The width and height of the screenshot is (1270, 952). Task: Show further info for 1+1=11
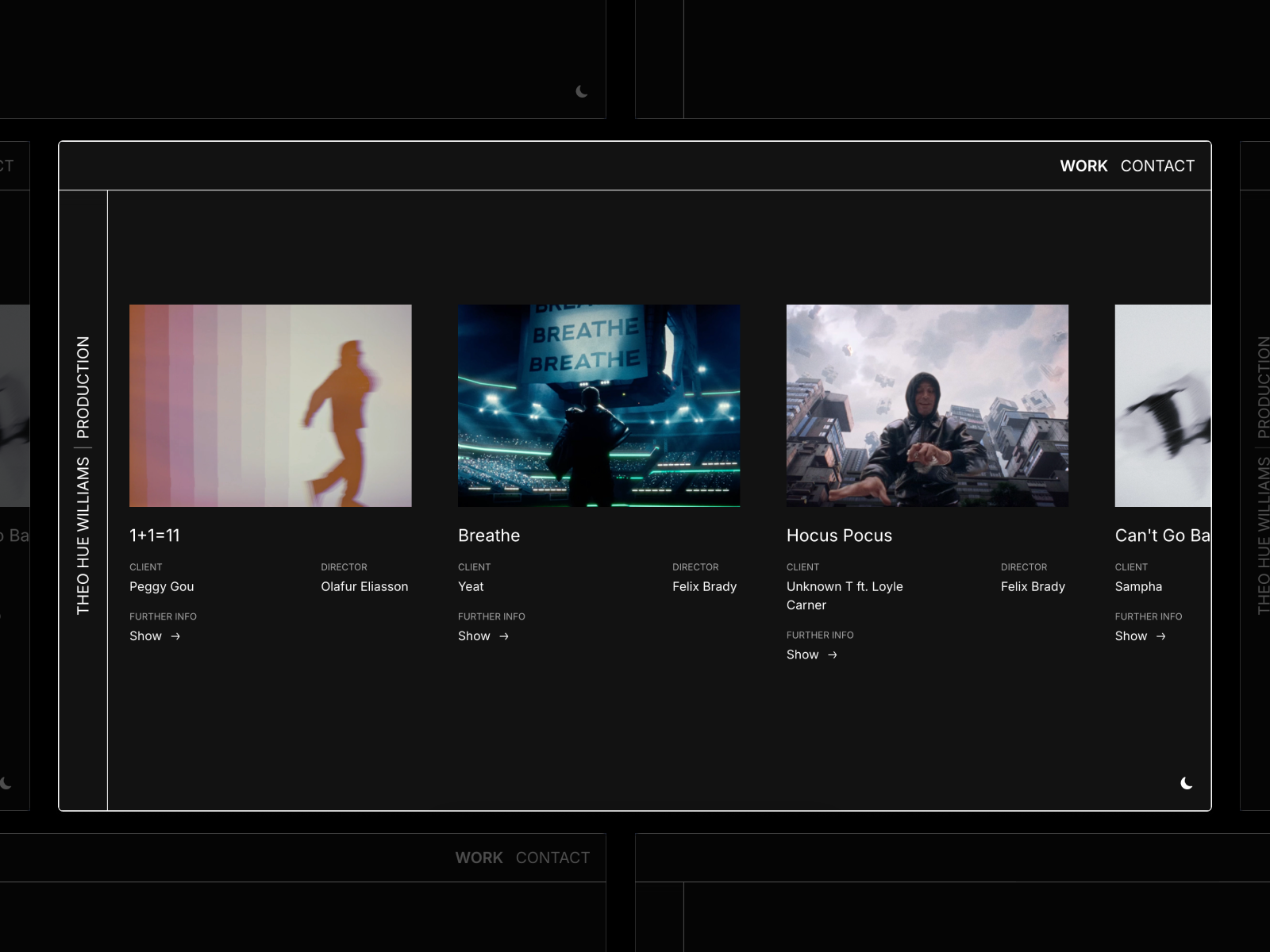pyautogui.click(x=155, y=636)
